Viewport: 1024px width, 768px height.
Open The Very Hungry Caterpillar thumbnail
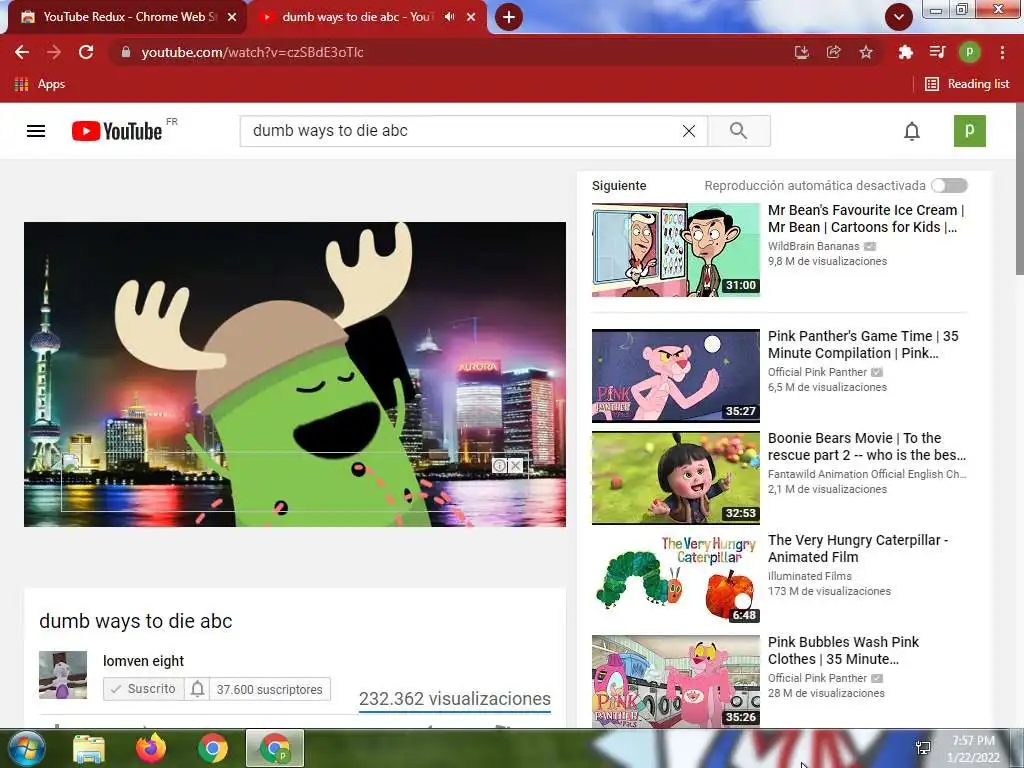(x=676, y=579)
